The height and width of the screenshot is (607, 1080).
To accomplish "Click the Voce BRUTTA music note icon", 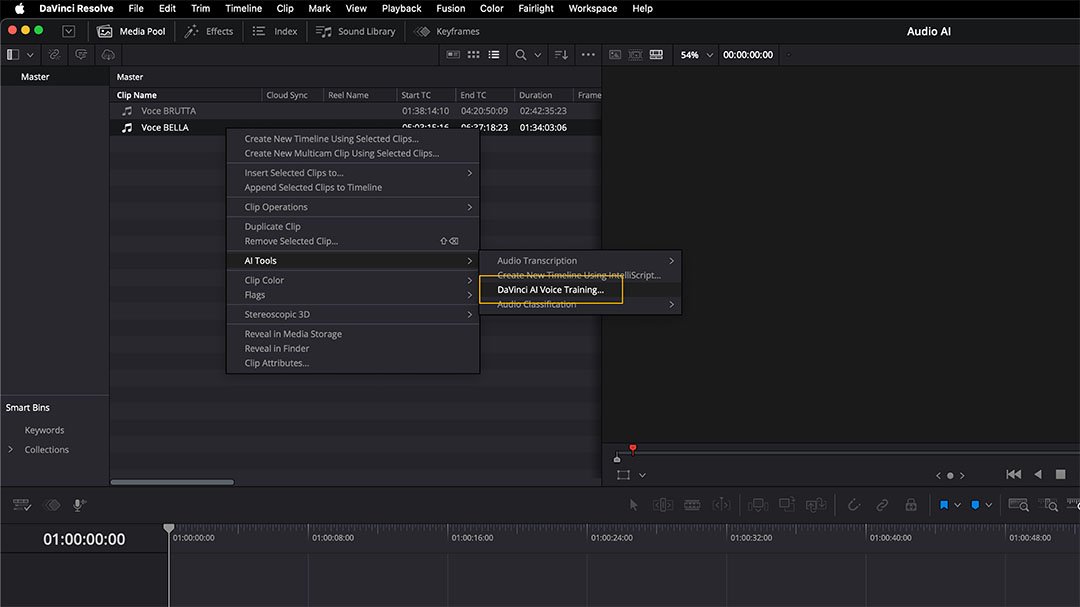I will point(127,111).
